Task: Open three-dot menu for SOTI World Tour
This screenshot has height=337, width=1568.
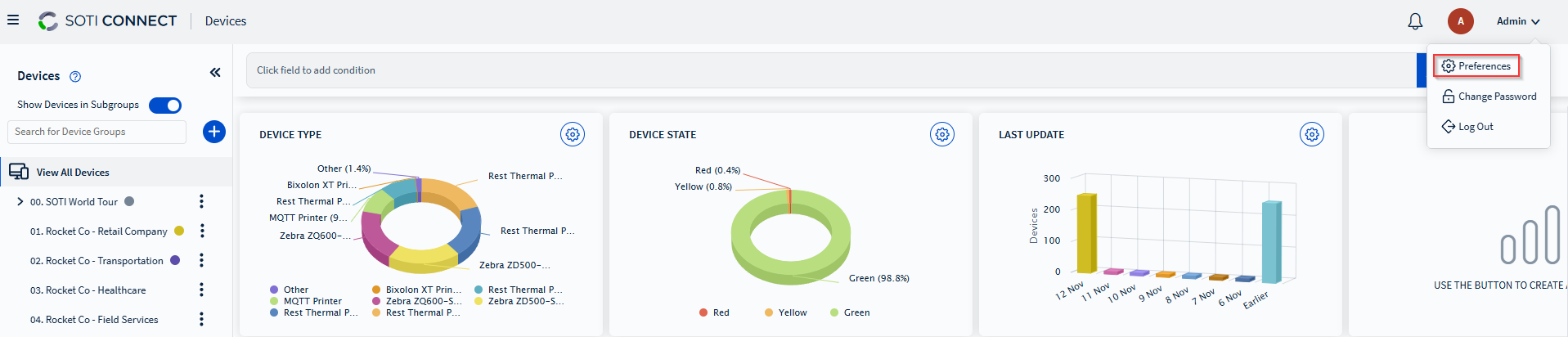Action: 201,201
